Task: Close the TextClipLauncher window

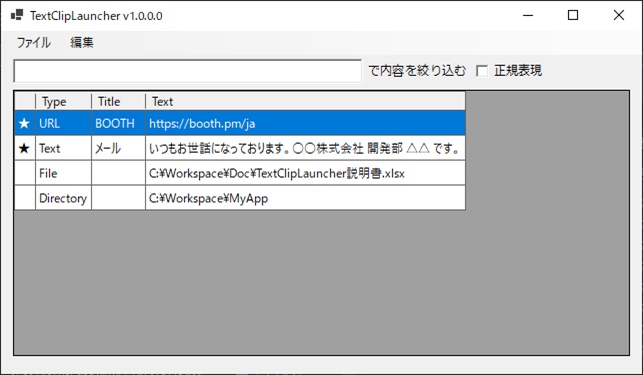Action: tap(619, 15)
